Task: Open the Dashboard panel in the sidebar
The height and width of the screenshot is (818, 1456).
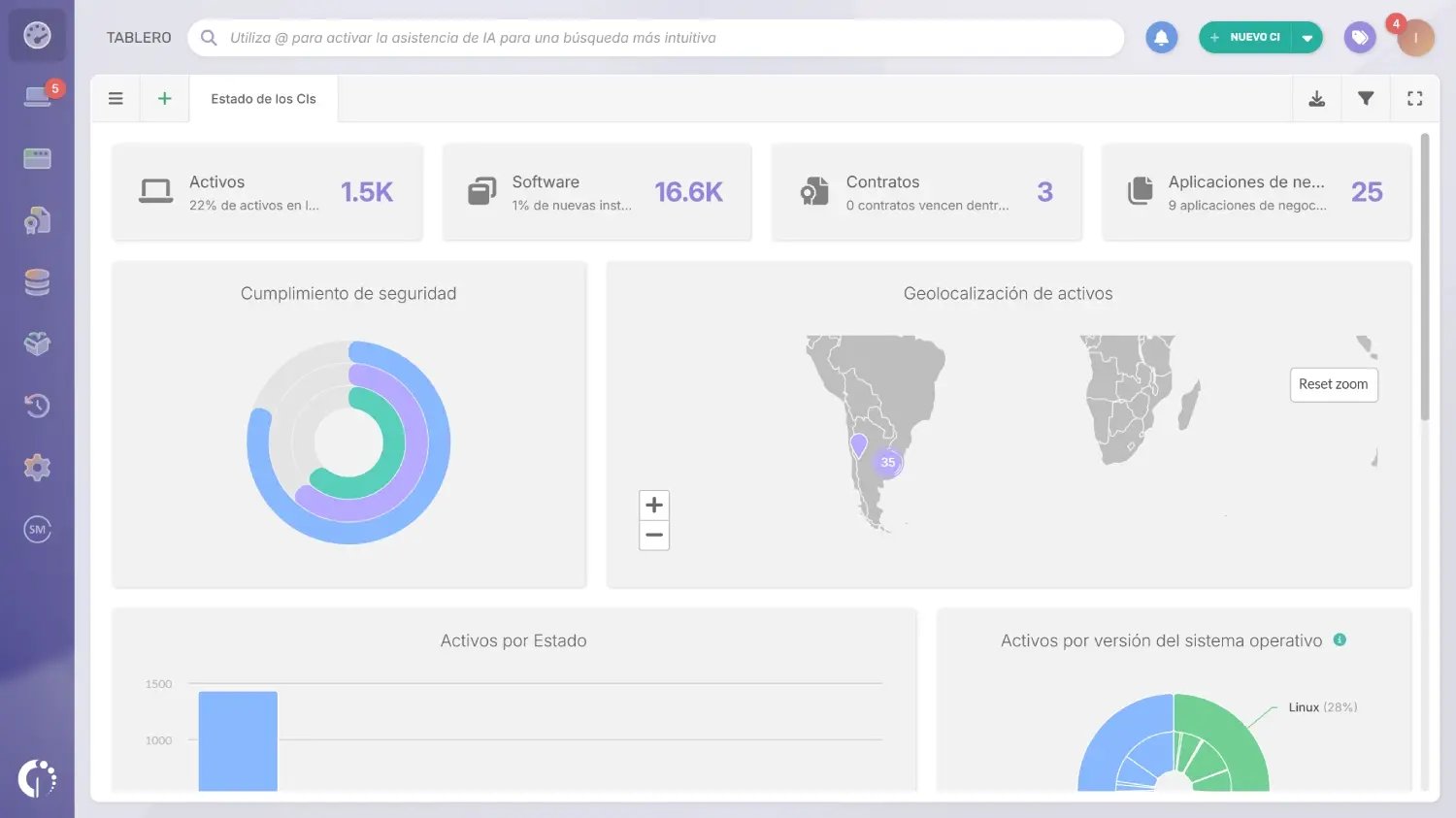Action: (x=37, y=36)
